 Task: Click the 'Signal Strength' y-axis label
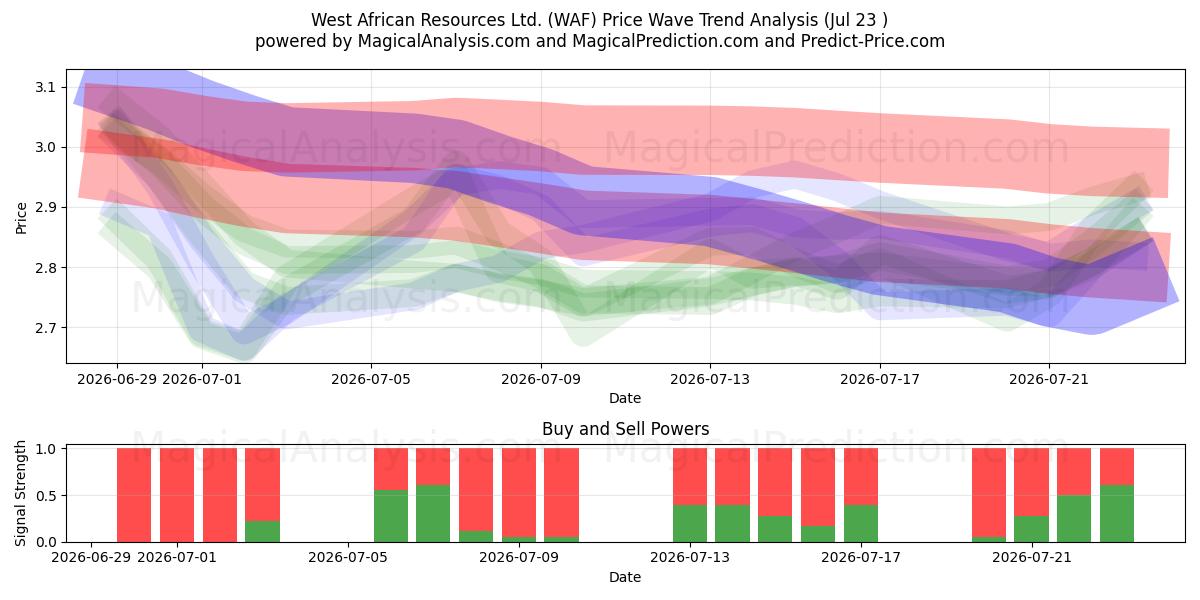click(21, 495)
